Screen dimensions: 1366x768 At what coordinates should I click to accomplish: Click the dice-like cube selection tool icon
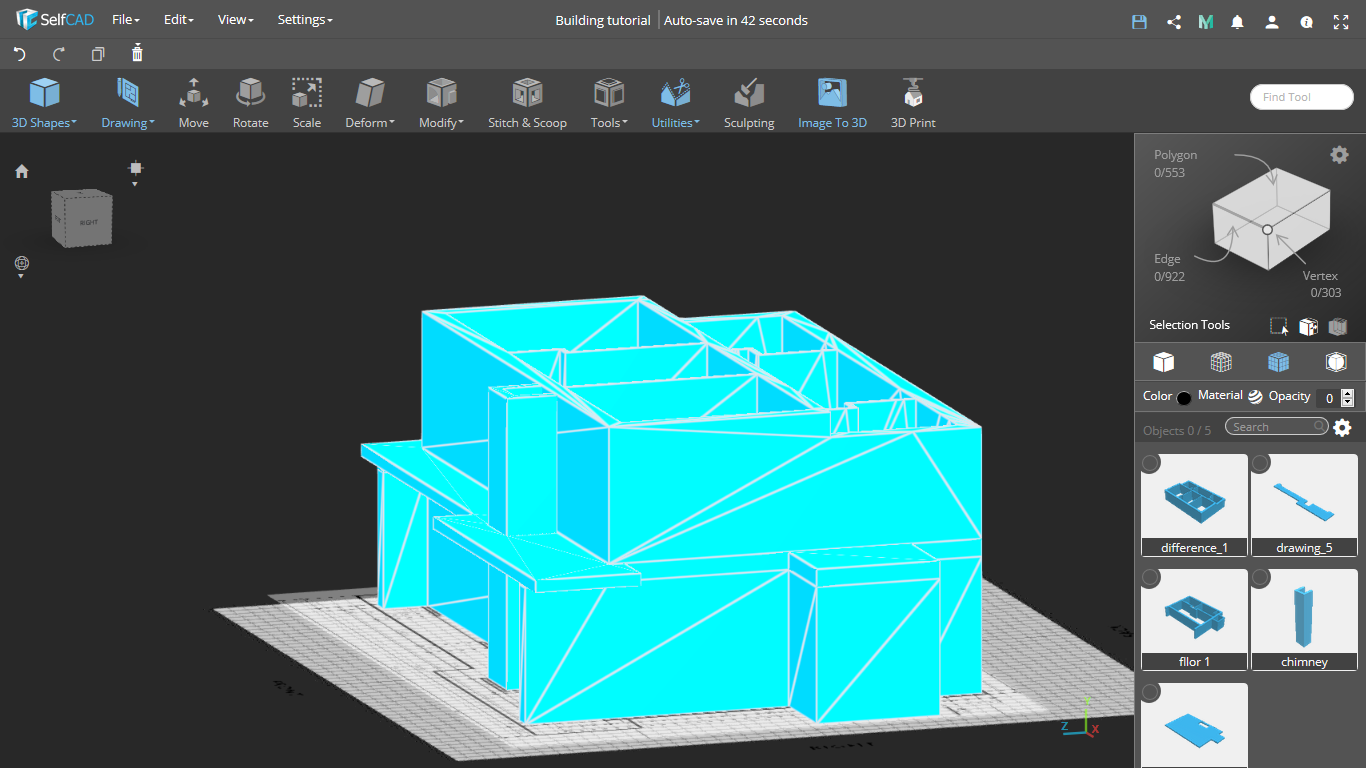(1308, 326)
